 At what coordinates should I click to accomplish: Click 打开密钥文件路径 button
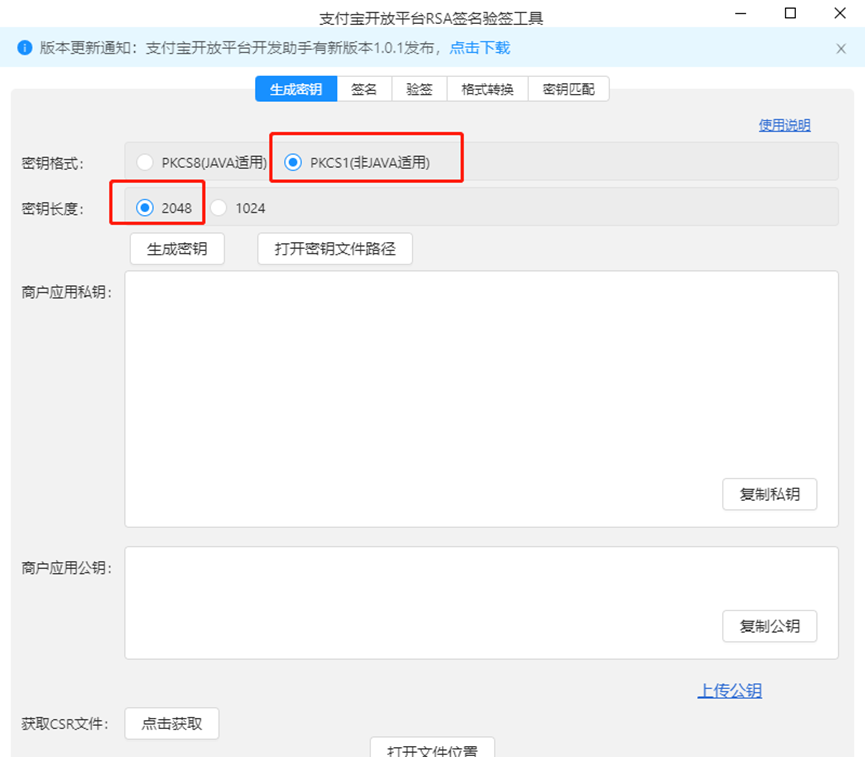tap(335, 249)
